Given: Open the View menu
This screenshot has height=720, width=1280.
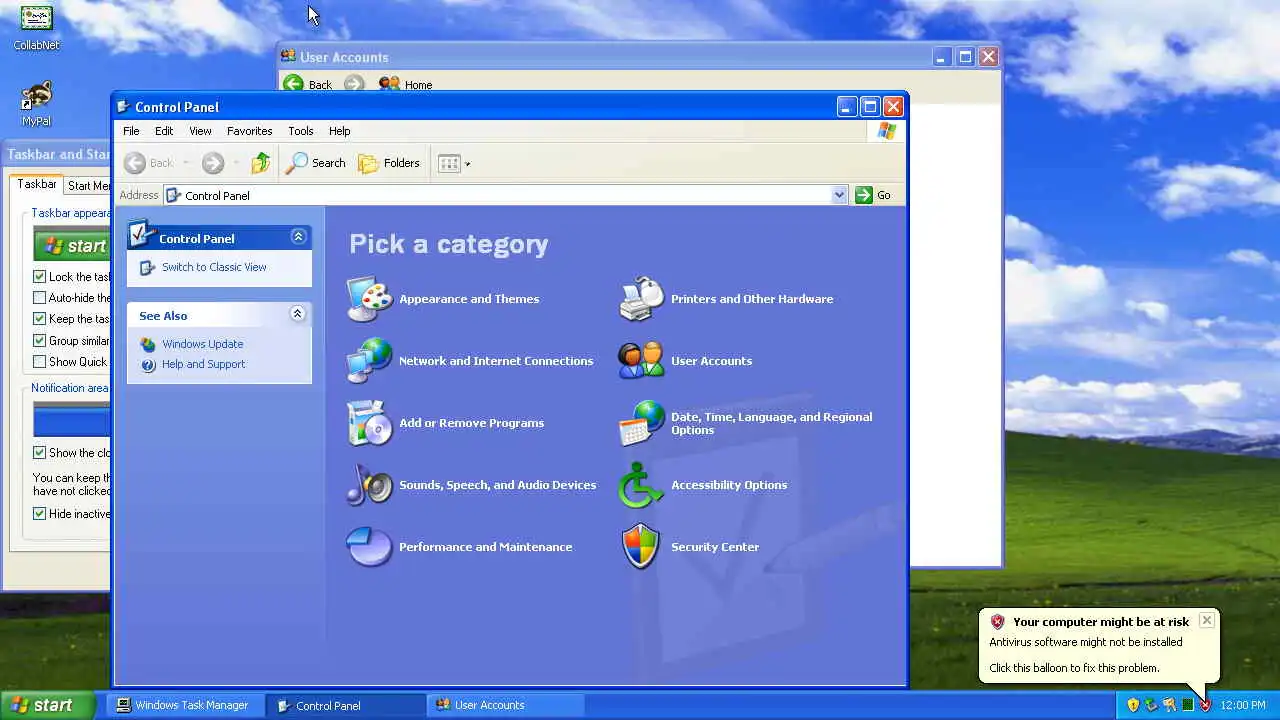Looking at the screenshot, I should pos(200,131).
